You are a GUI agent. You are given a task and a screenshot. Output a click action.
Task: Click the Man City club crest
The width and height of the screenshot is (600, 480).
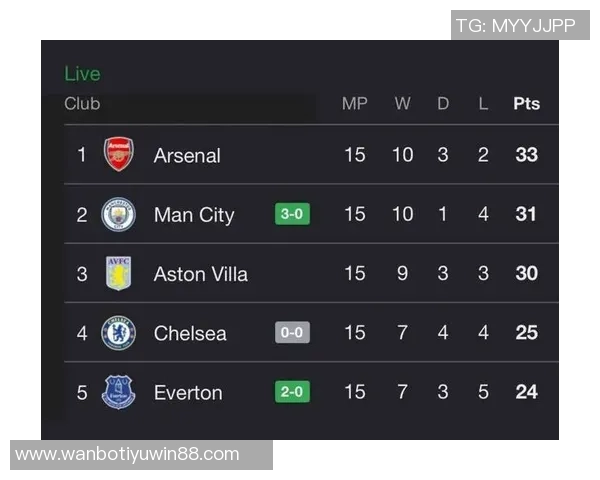(118, 214)
